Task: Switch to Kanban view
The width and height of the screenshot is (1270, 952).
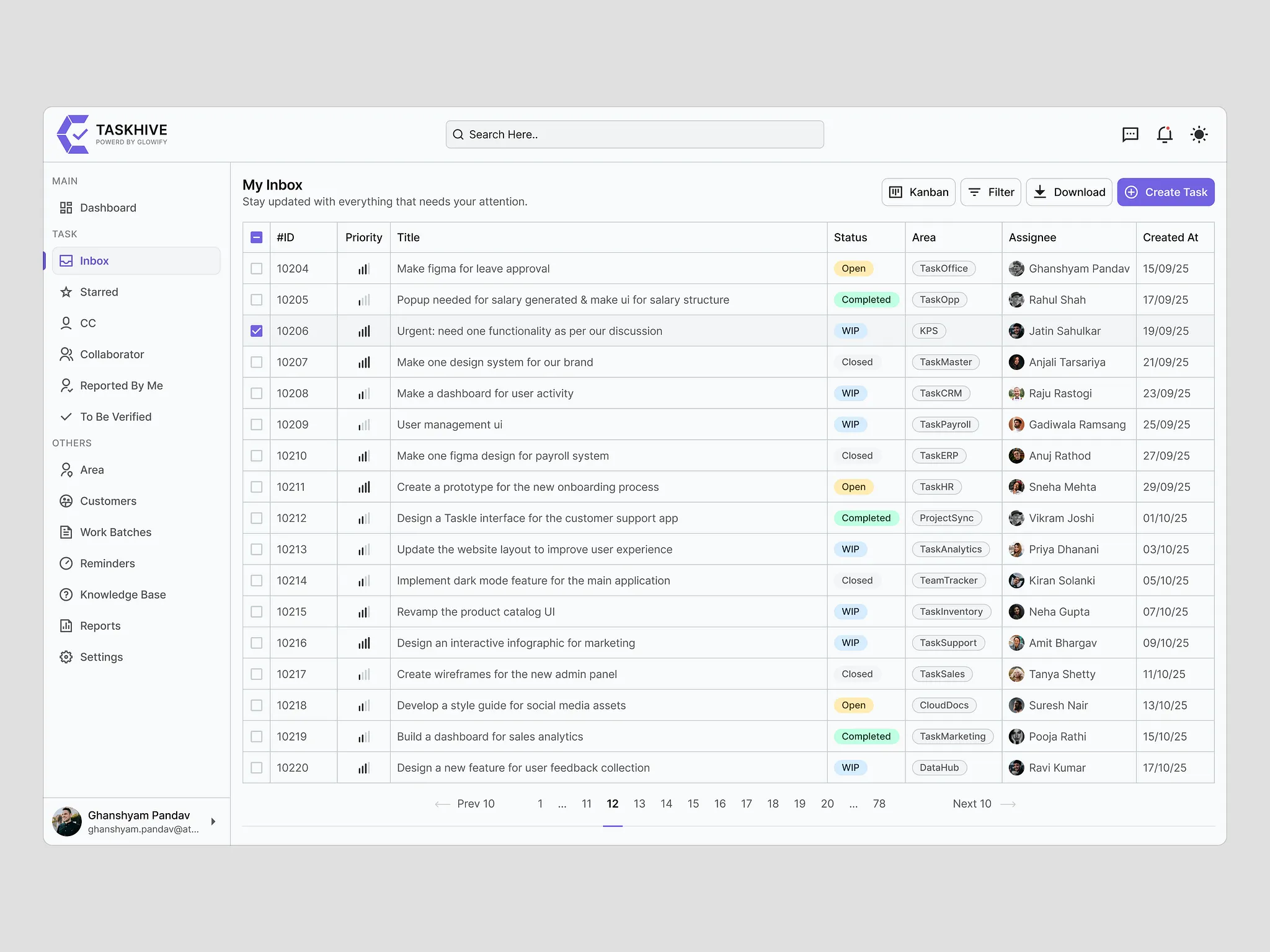Action: 918,192
